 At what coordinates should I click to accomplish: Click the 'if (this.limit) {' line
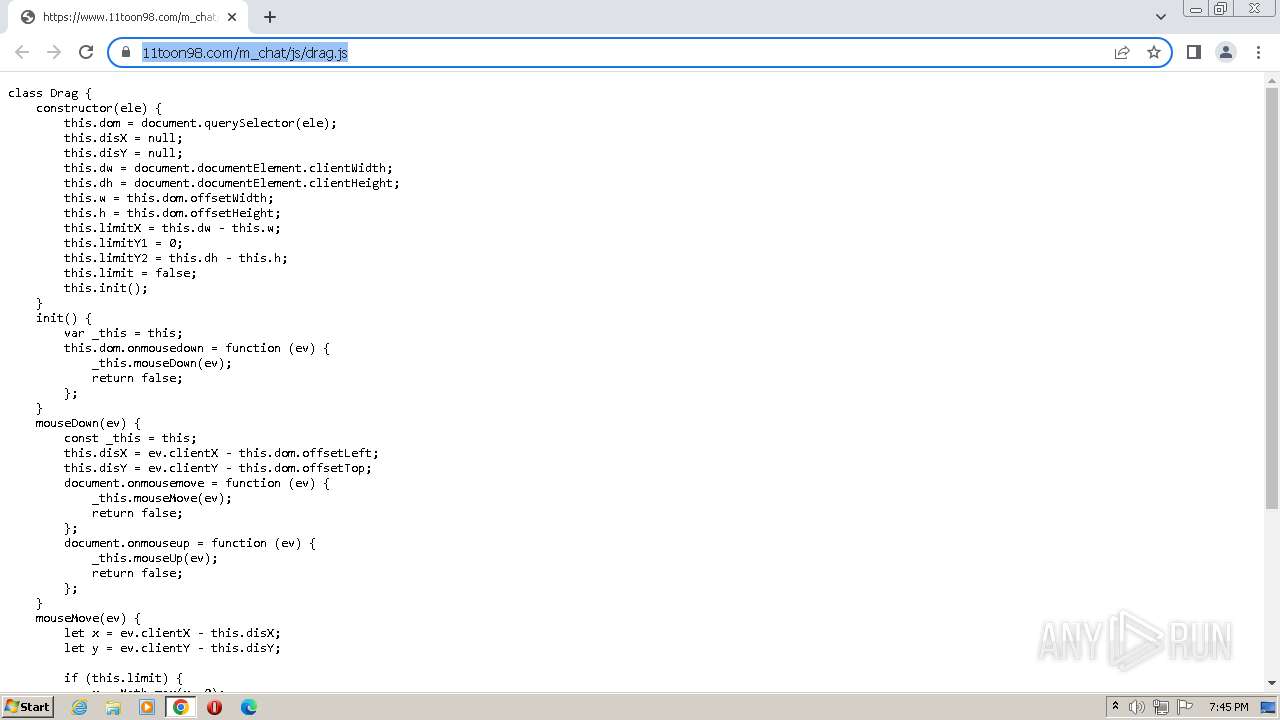click(x=123, y=678)
